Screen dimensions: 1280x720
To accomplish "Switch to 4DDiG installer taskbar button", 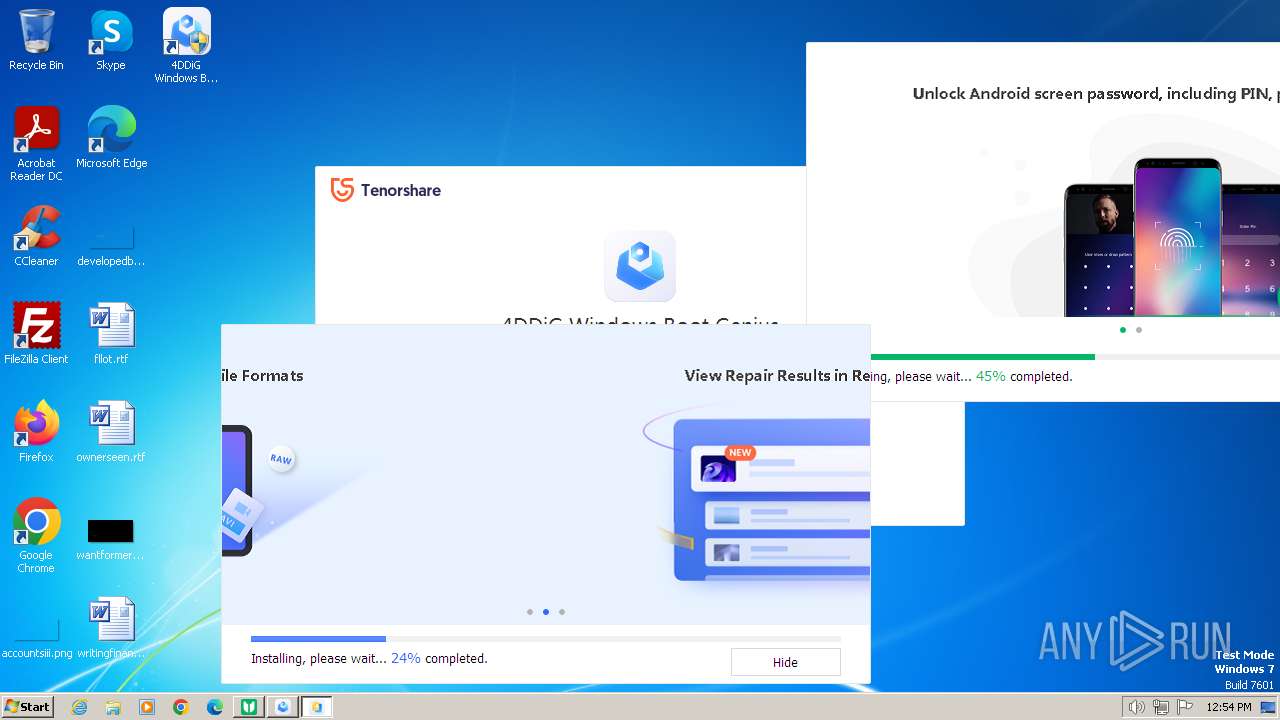I will [x=283, y=707].
